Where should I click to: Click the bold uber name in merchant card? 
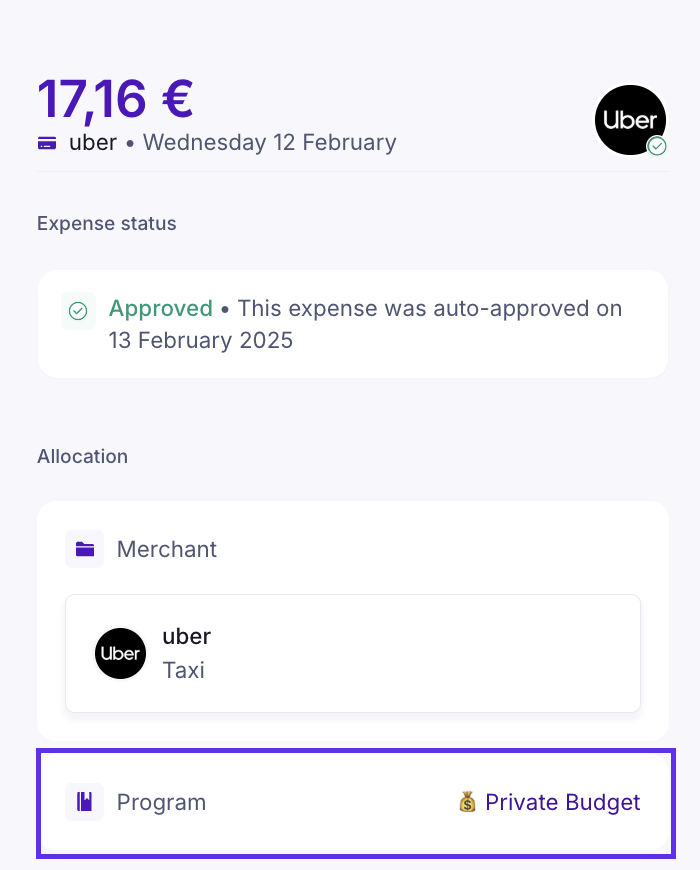coord(186,636)
